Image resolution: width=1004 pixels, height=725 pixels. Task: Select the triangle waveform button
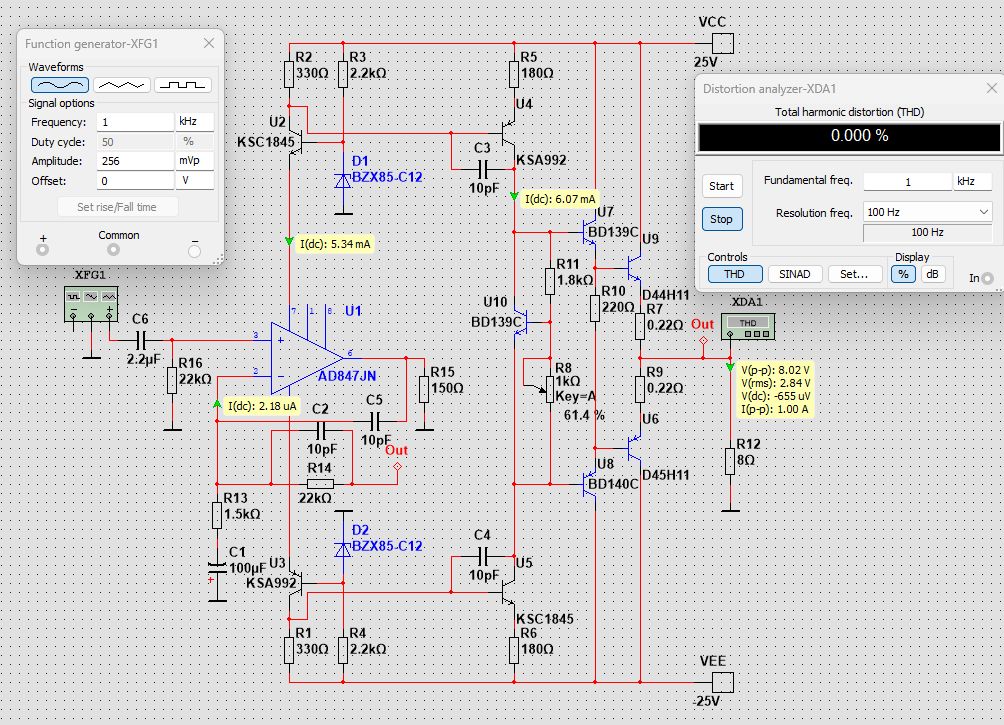(122, 85)
